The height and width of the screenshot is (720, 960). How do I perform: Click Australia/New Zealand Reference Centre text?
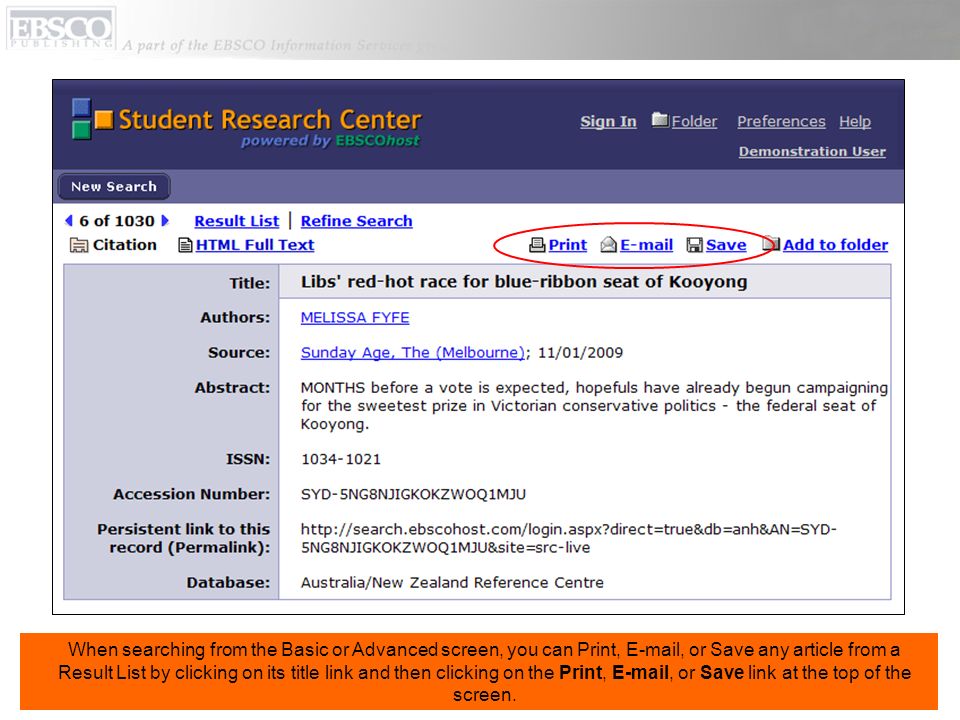click(452, 582)
